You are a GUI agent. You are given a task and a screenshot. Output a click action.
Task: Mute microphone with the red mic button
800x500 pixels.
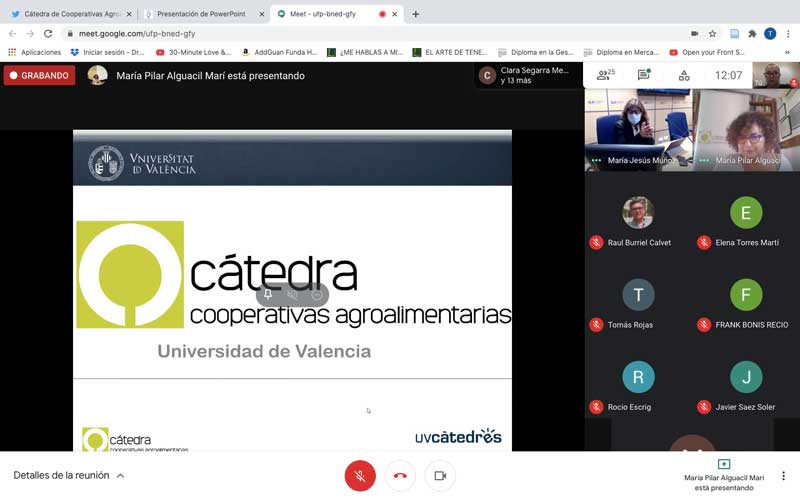[360, 476]
